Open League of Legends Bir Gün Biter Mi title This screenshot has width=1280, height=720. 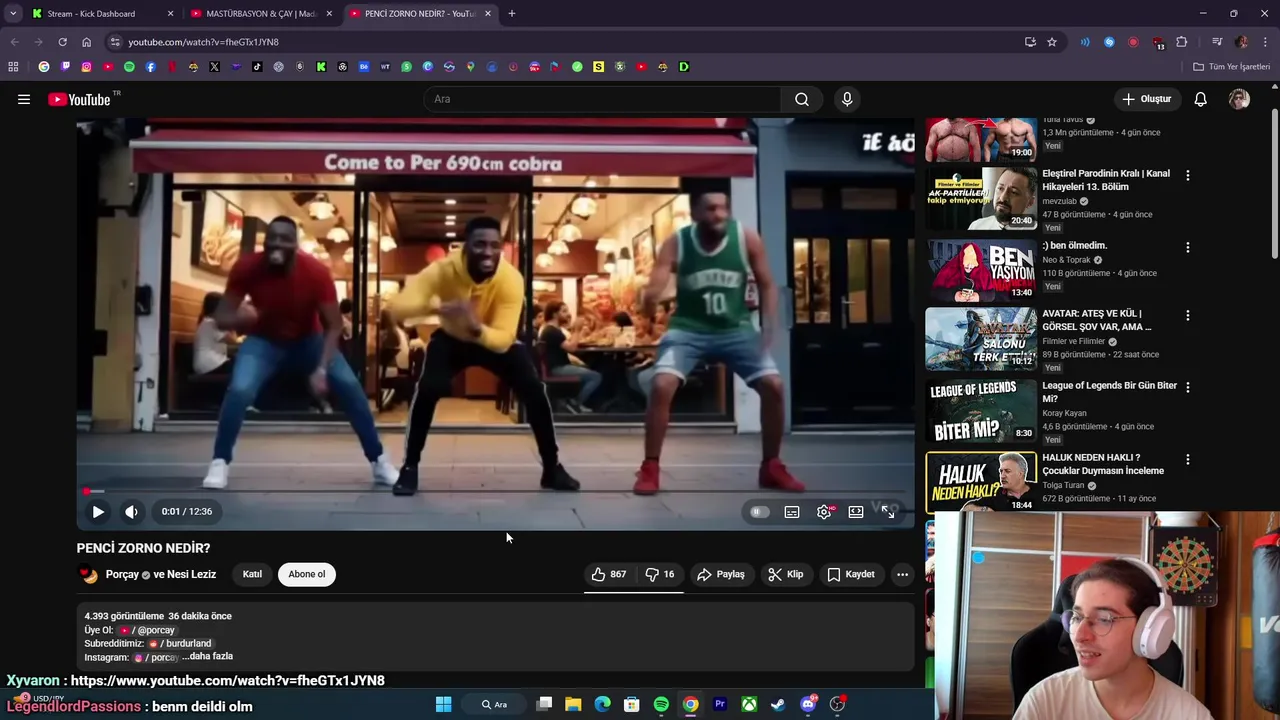tap(1109, 392)
